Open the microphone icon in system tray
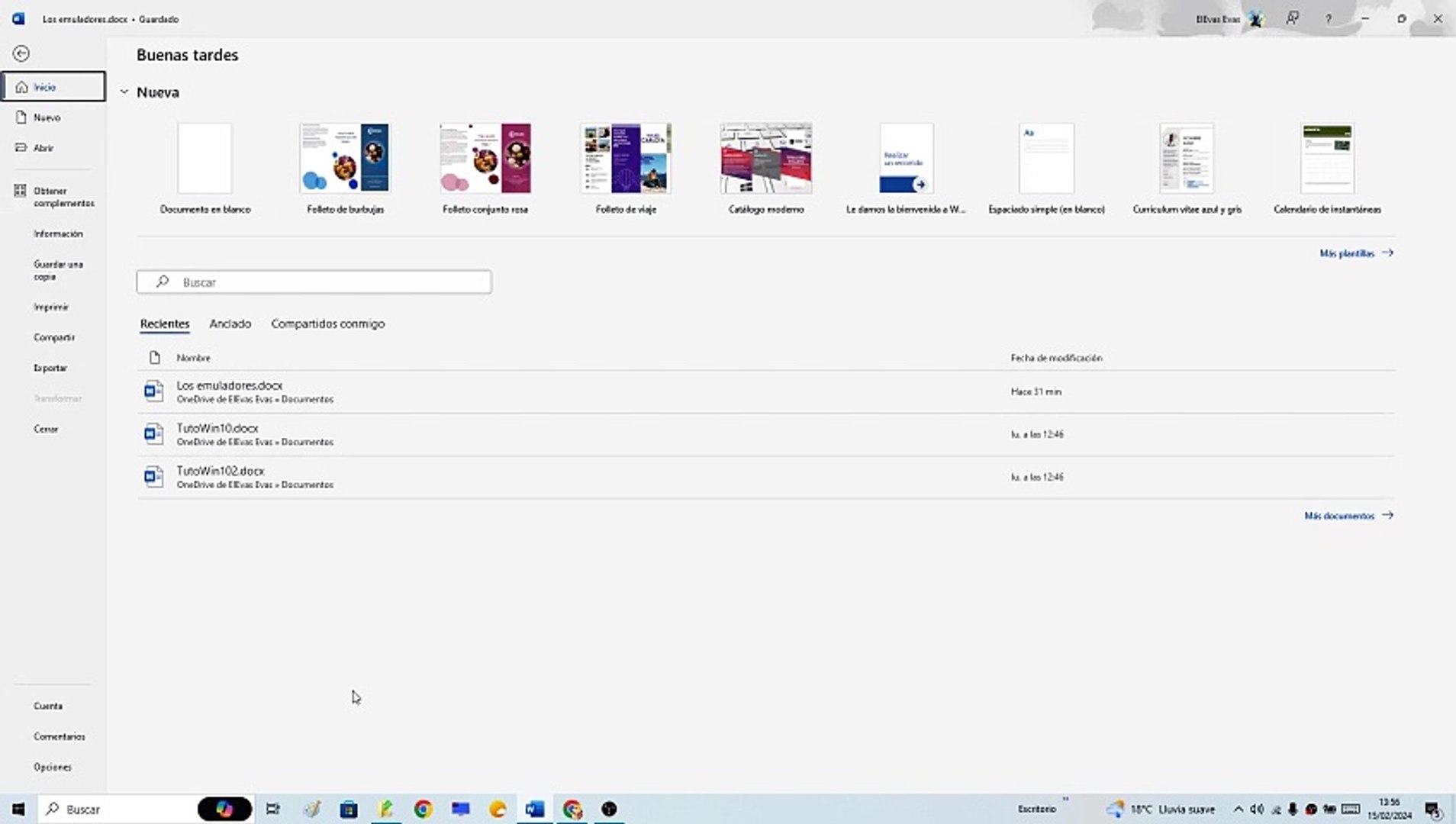 click(1293, 809)
